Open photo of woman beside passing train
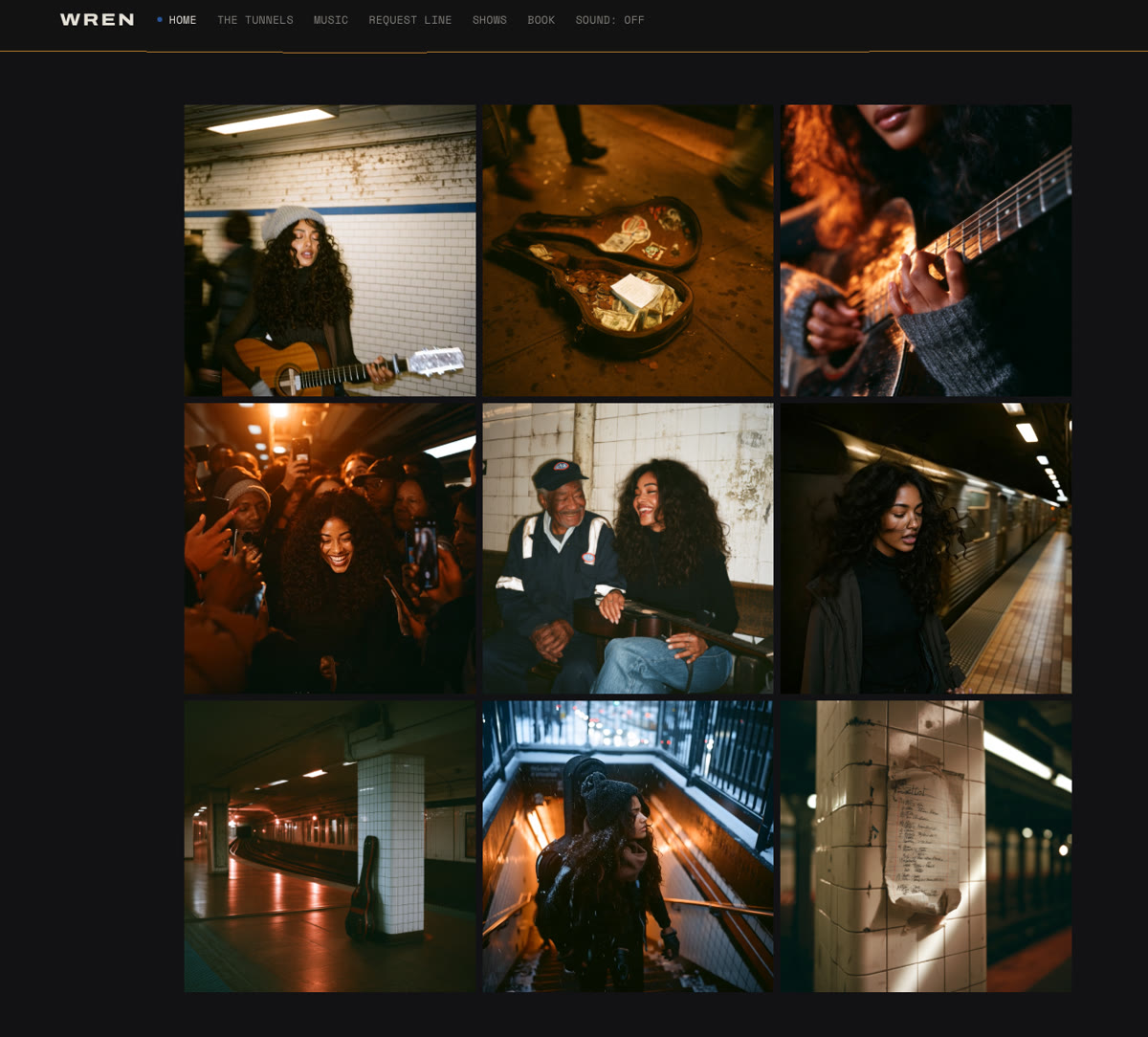This screenshot has height=1037, width=1148. click(926, 548)
